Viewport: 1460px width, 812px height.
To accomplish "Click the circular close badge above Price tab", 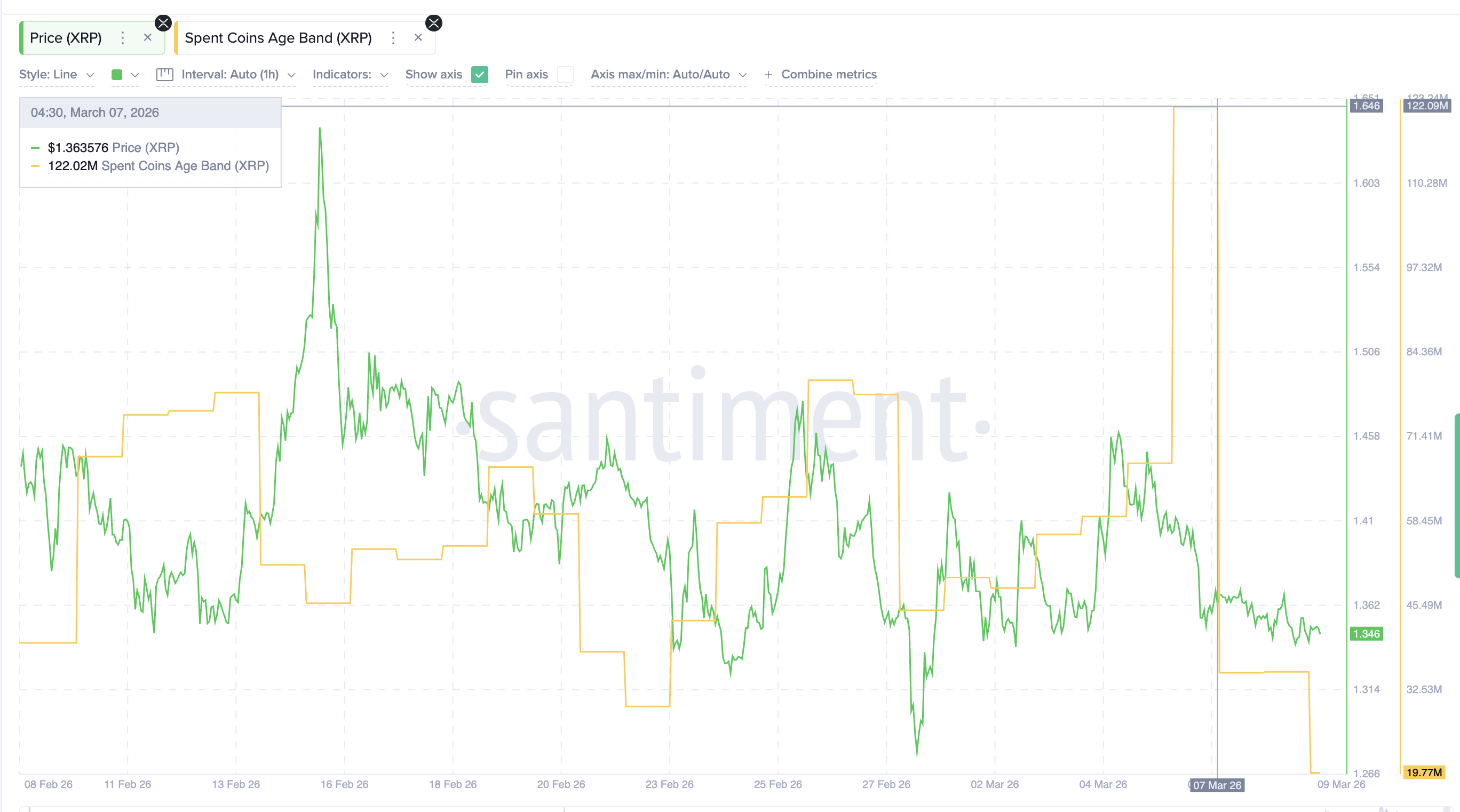I will click(163, 22).
